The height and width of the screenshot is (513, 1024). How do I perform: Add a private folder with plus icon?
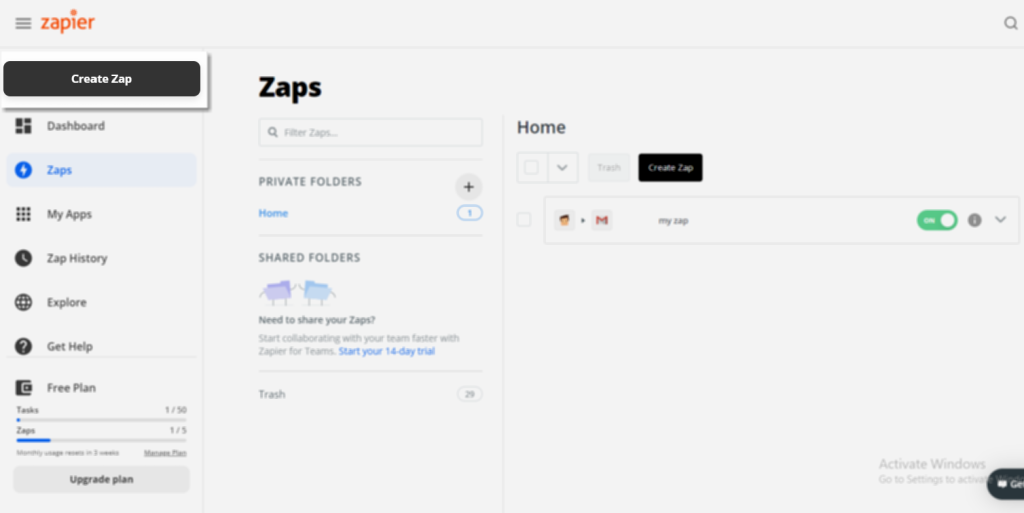(x=468, y=186)
